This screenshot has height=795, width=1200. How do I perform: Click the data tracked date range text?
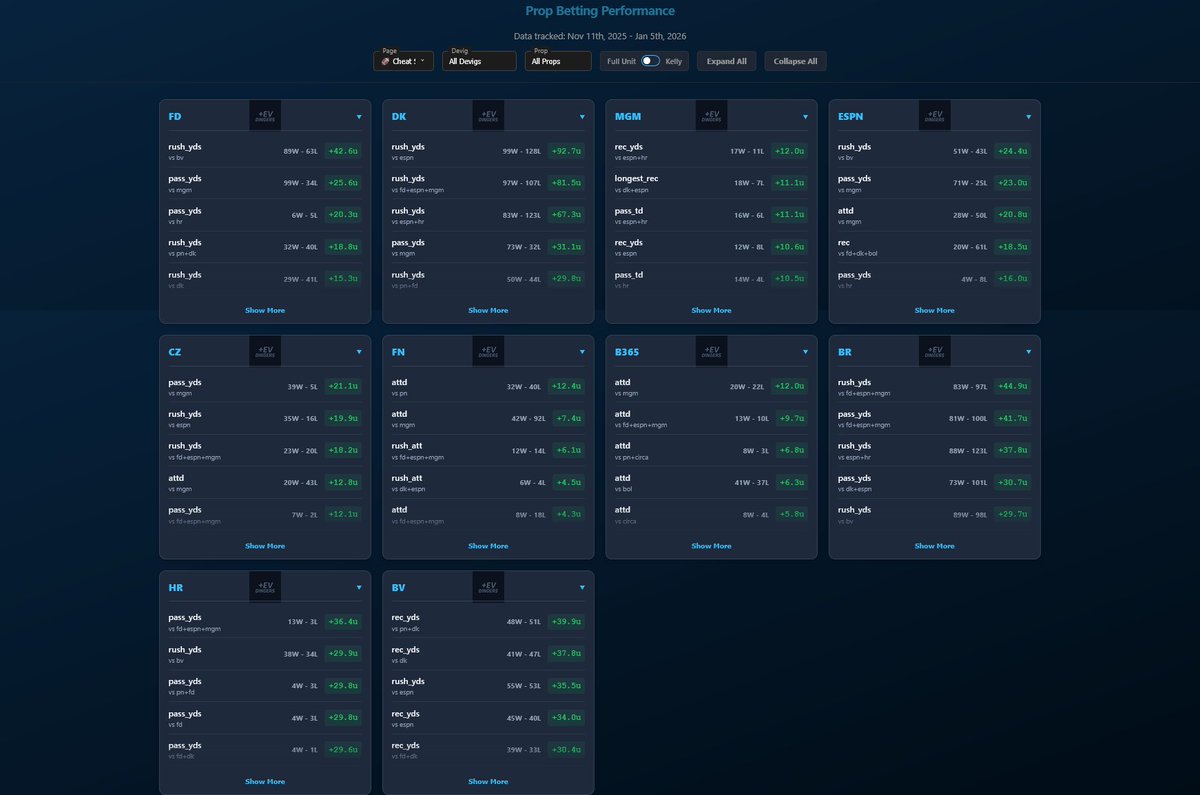tap(600, 35)
